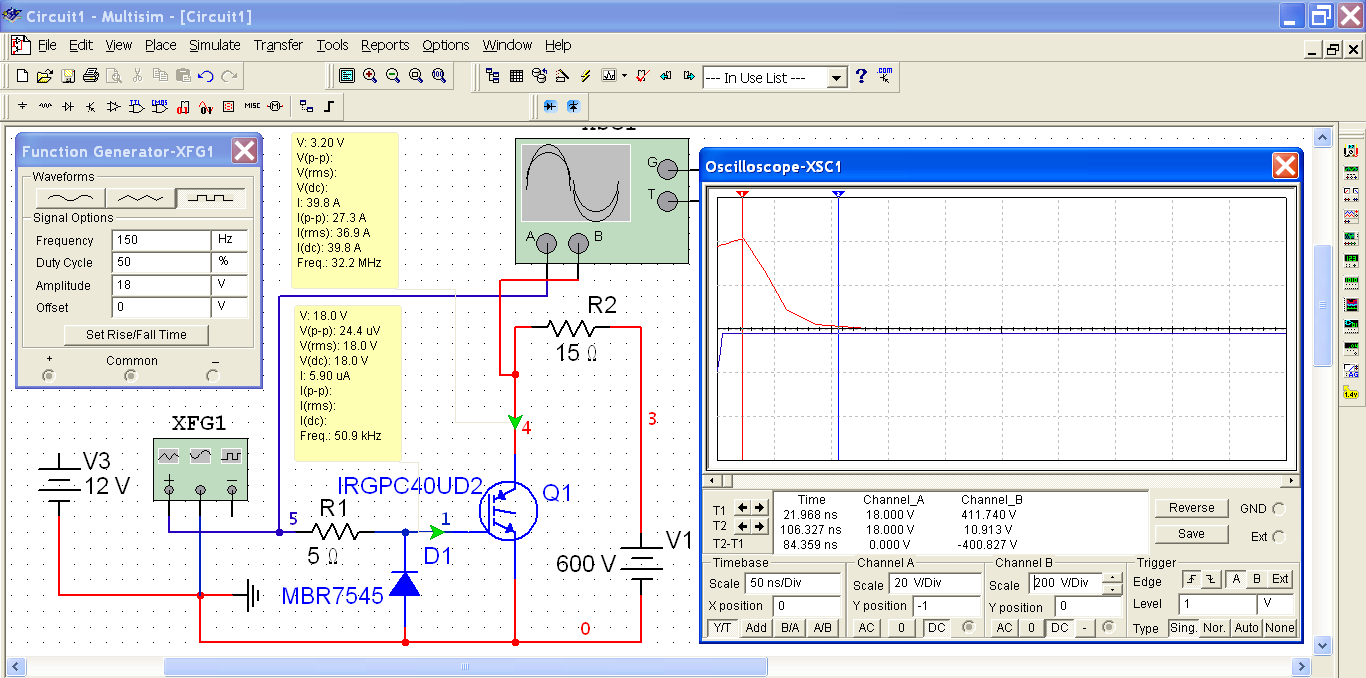Image resolution: width=1366 pixels, height=678 pixels.
Task: Run simulation with the lightning bolt icon
Action: coord(585,76)
